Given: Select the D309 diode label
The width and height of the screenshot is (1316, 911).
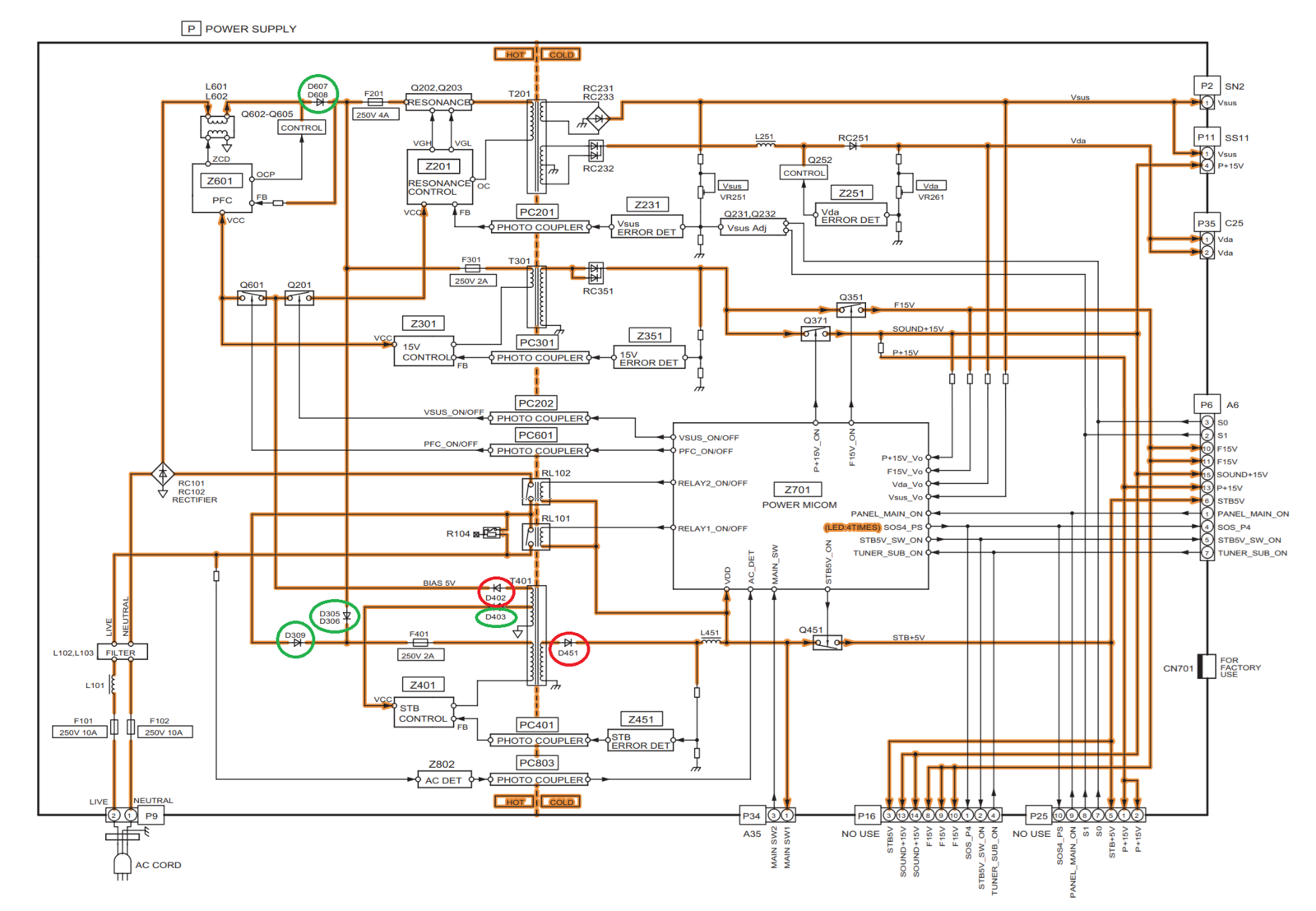Looking at the screenshot, I should (x=295, y=635).
